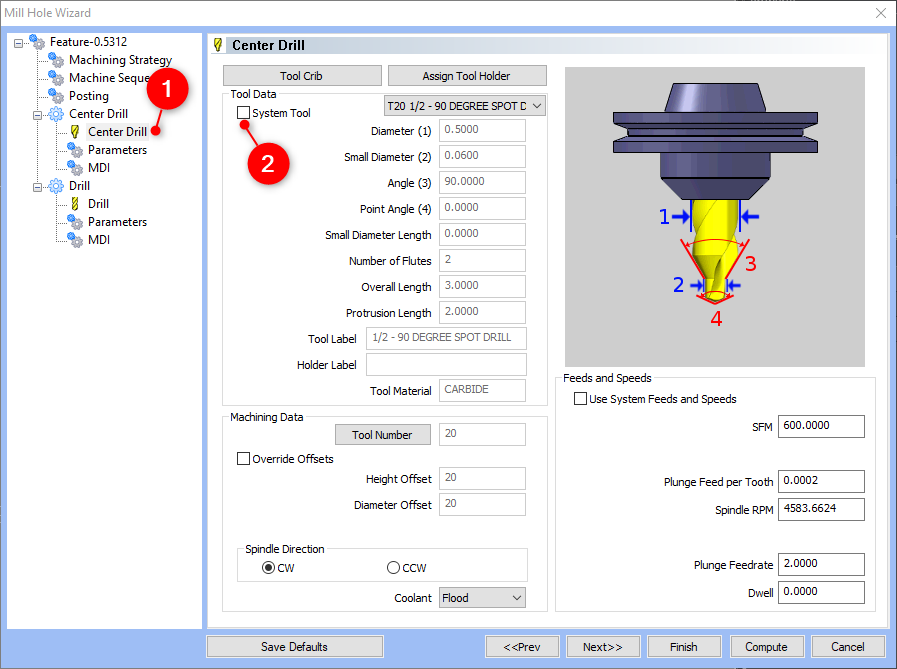Click the spot drill tool preview image
Image resolution: width=897 pixels, height=669 pixels.
pos(715,217)
